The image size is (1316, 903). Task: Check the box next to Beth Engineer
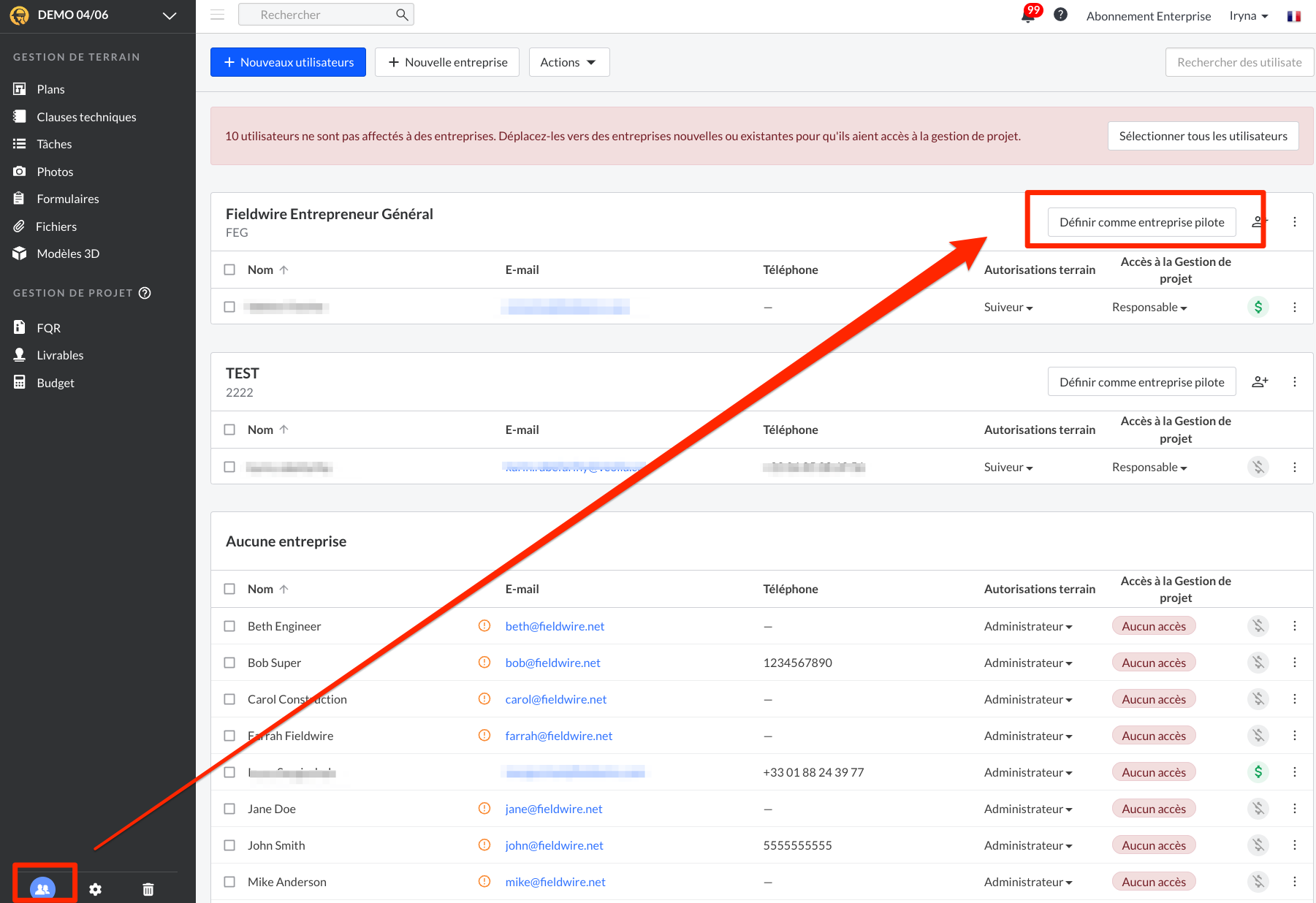[229, 626]
